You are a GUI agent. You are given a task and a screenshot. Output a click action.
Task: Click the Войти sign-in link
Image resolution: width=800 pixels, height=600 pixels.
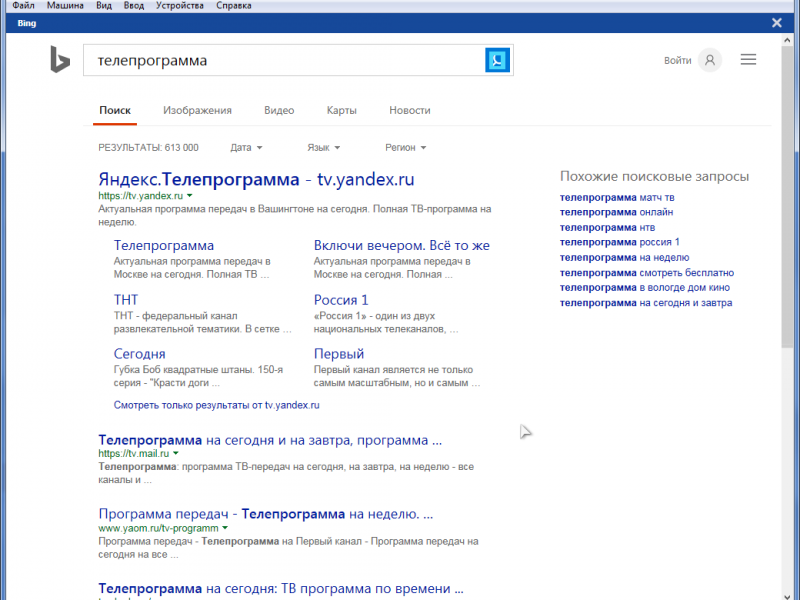(x=678, y=60)
